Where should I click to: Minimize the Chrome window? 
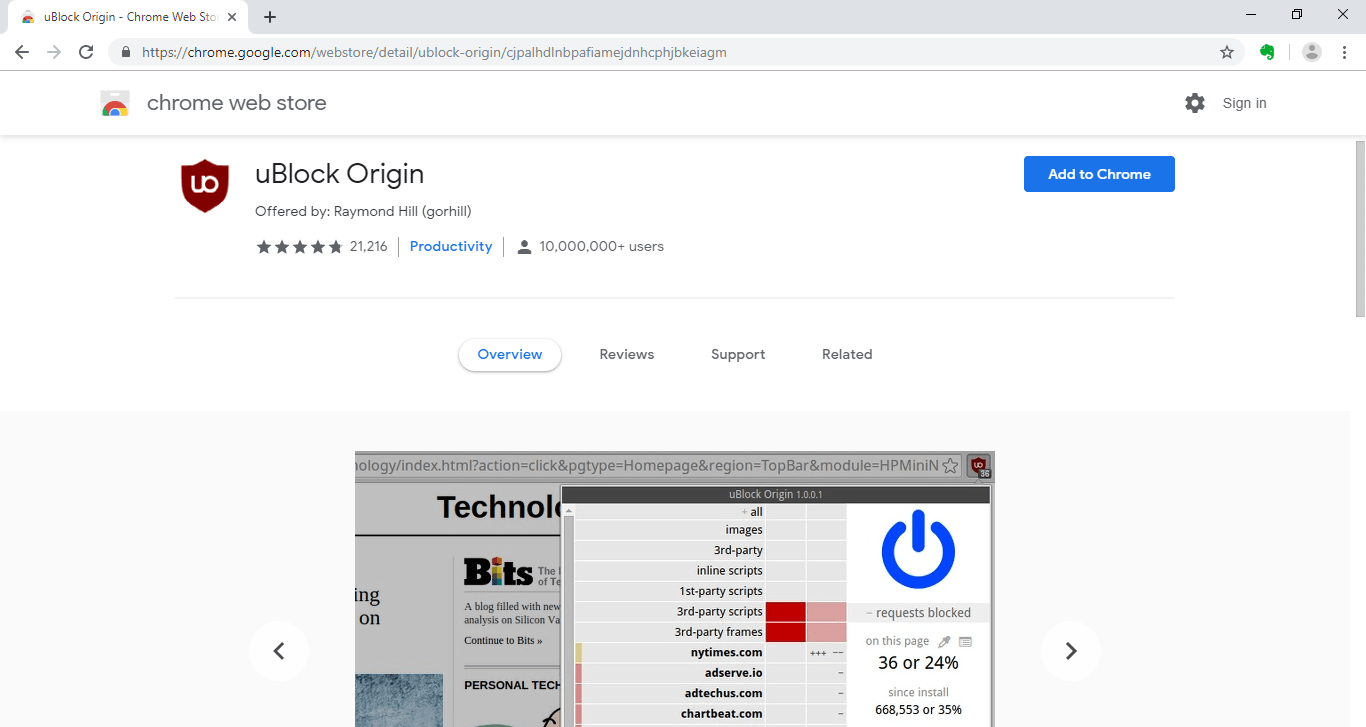[1252, 14]
